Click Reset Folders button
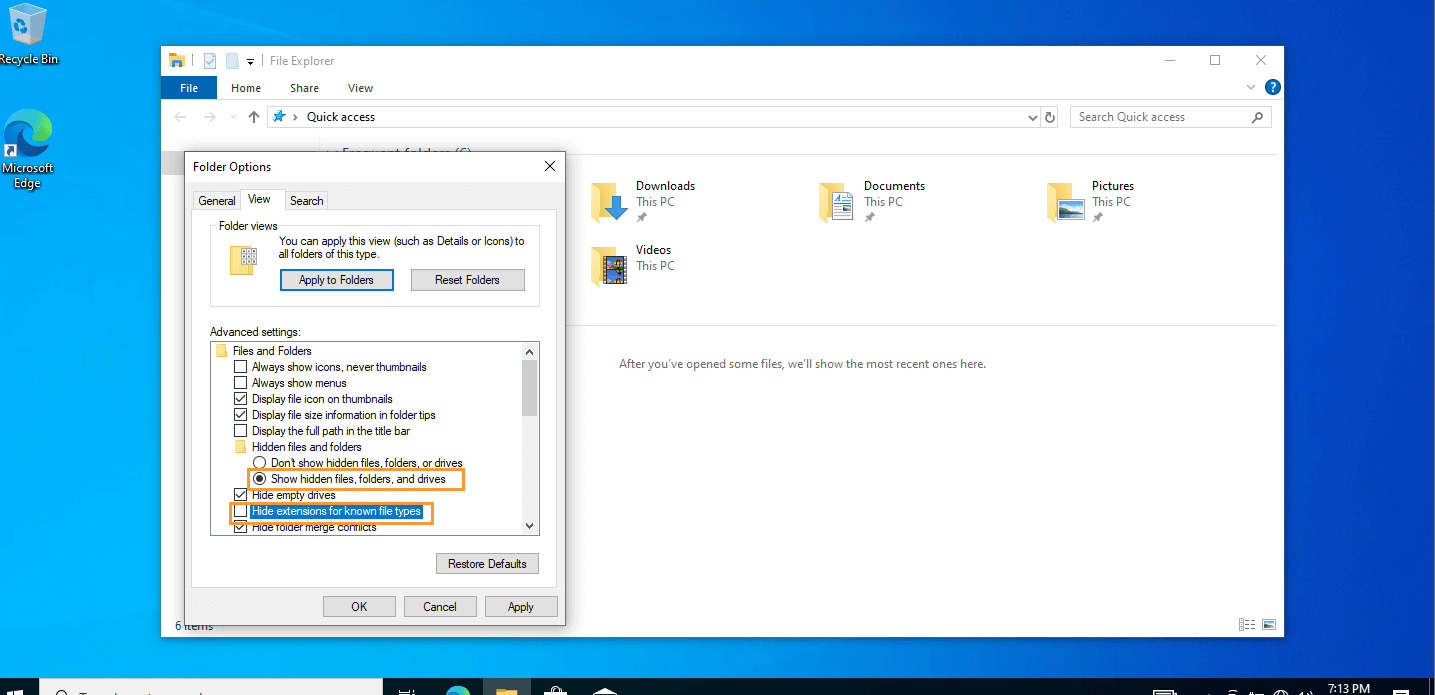 [x=468, y=280]
